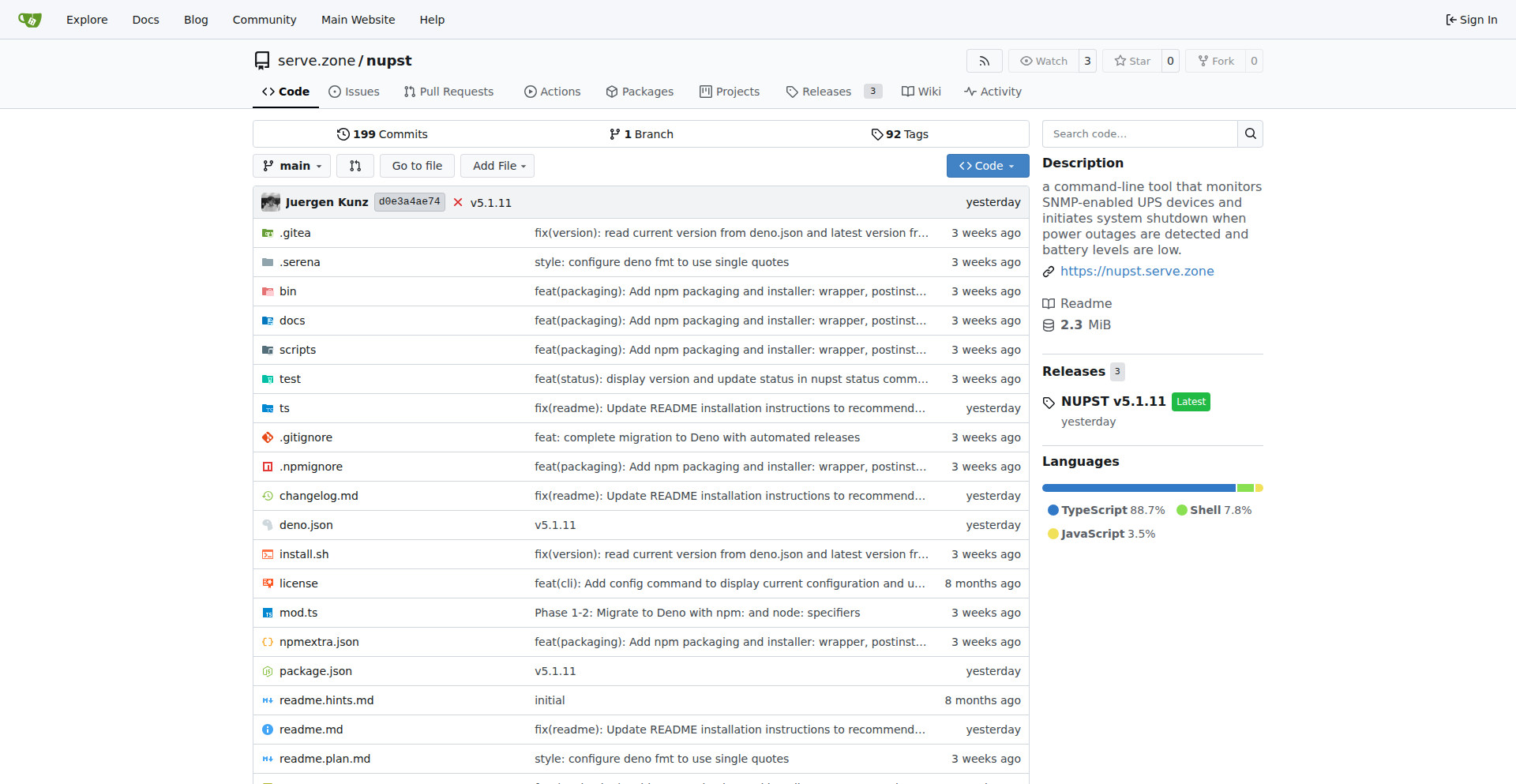Star the nupst repository

tap(1132, 61)
